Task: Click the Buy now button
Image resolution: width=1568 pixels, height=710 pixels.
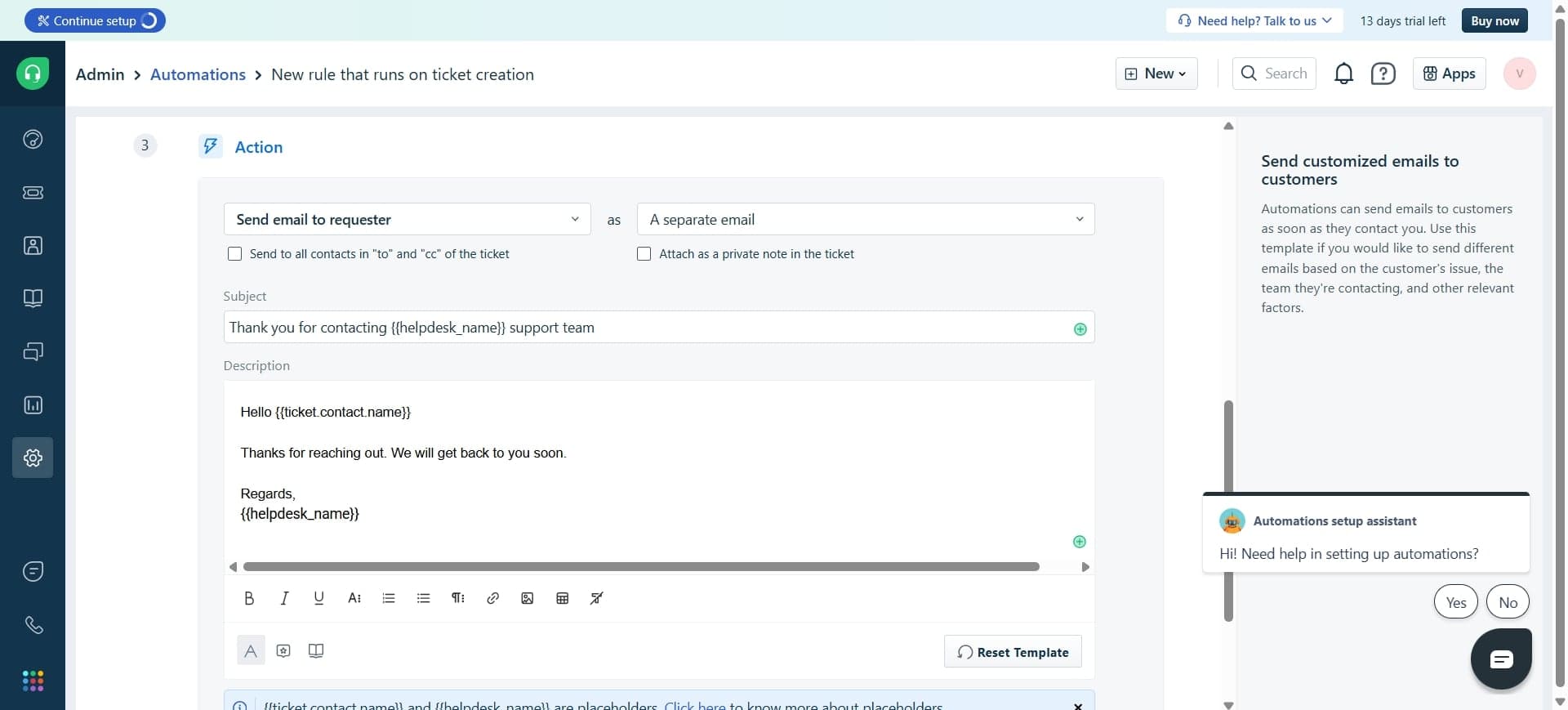Action: pyautogui.click(x=1494, y=20)
